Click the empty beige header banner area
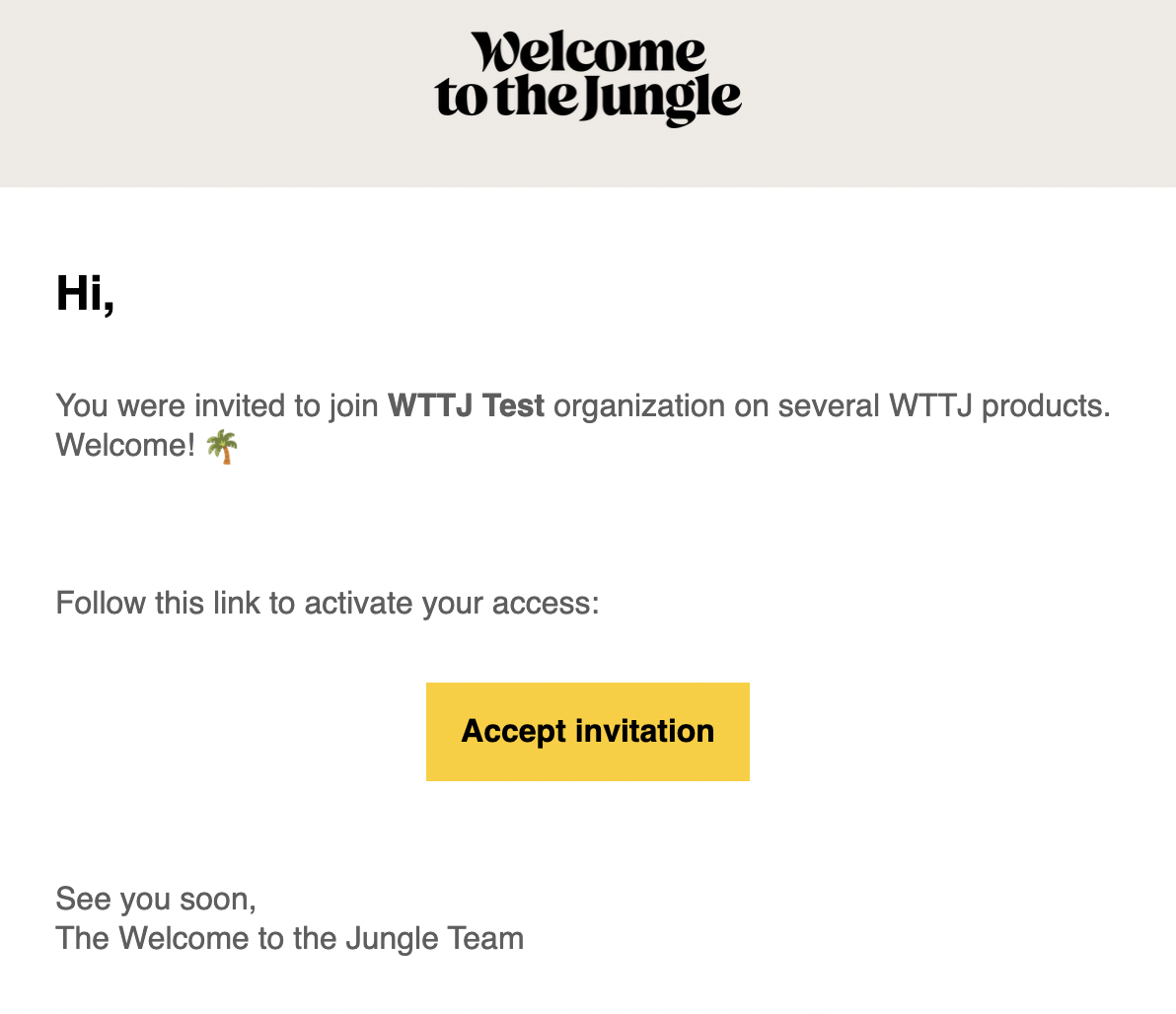This screenshot has width=1176, height=1014. pyautogui.click(x=197, y=94)
